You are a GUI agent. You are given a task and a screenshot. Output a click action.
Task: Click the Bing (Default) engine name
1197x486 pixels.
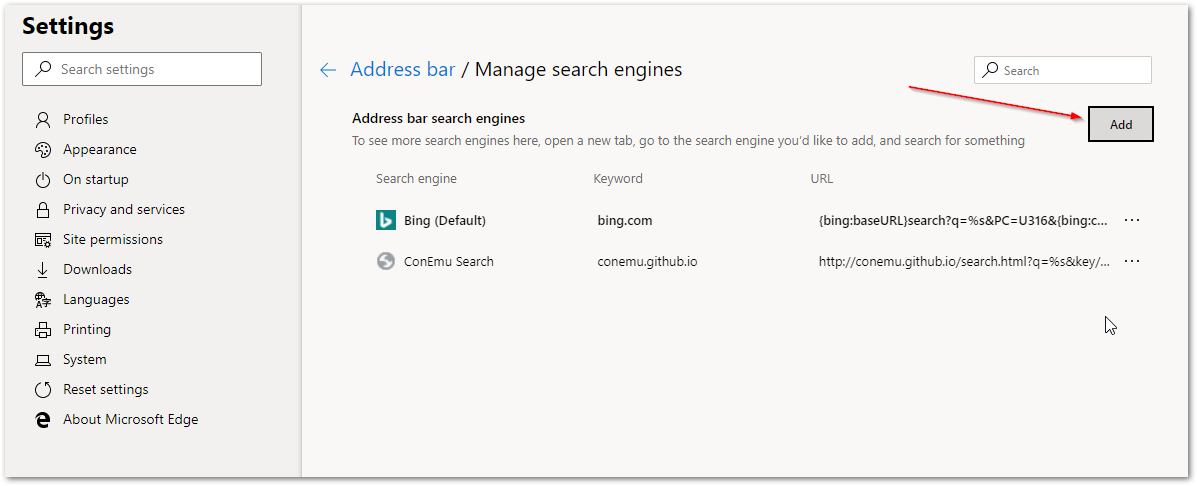click(x=445, y=221)
